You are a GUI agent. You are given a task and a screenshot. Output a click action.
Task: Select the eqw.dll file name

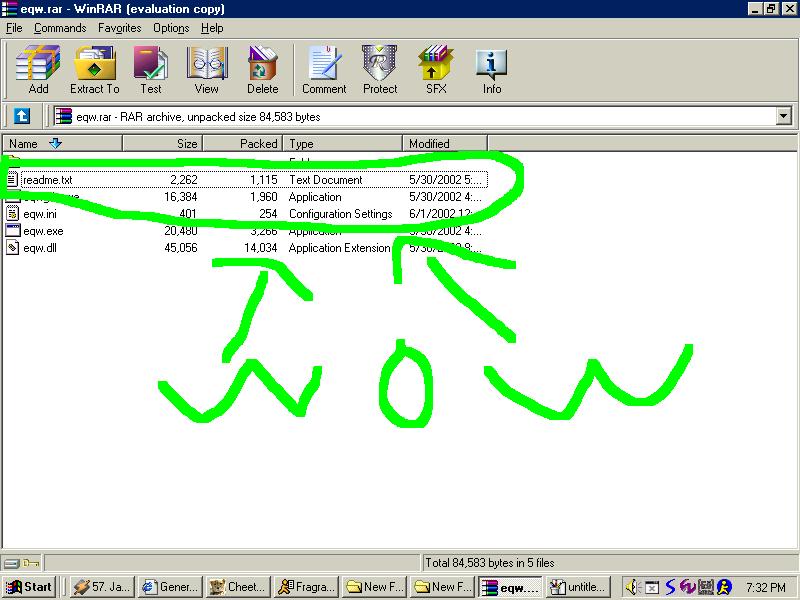(x=40, y=248)
